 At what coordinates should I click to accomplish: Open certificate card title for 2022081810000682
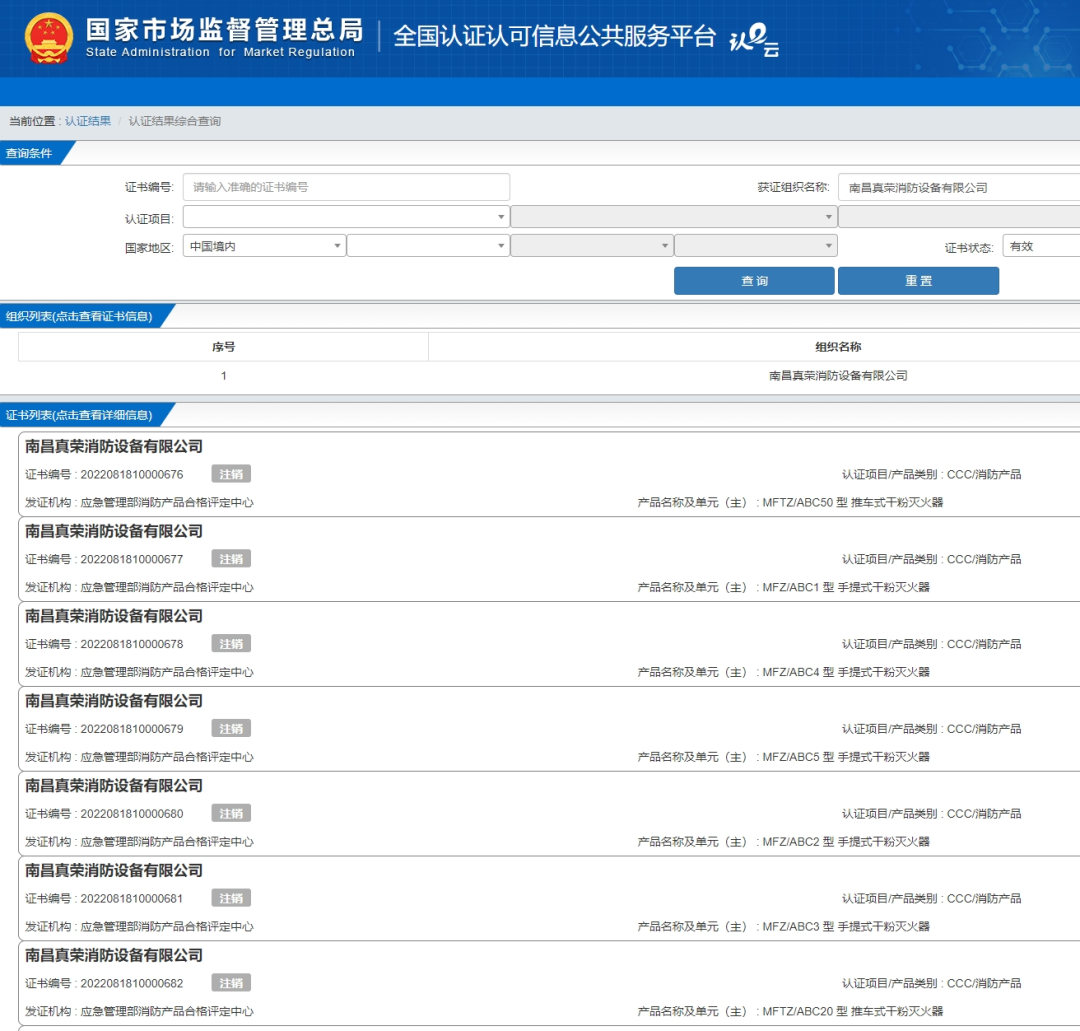click(114, 955)
